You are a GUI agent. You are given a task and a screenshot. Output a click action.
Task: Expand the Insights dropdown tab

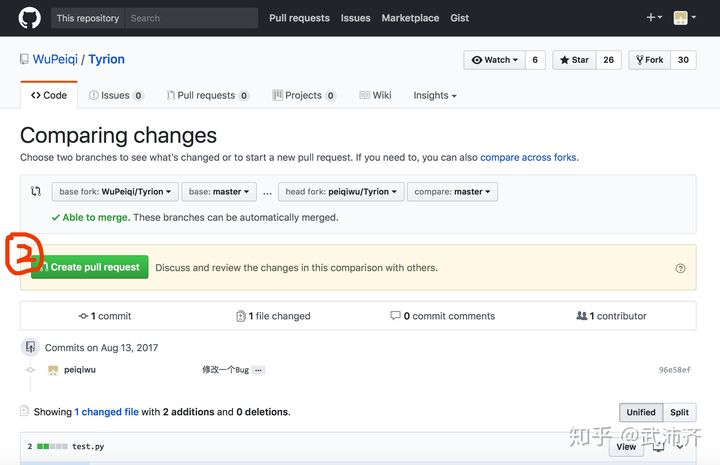click(x=435, y=95)
